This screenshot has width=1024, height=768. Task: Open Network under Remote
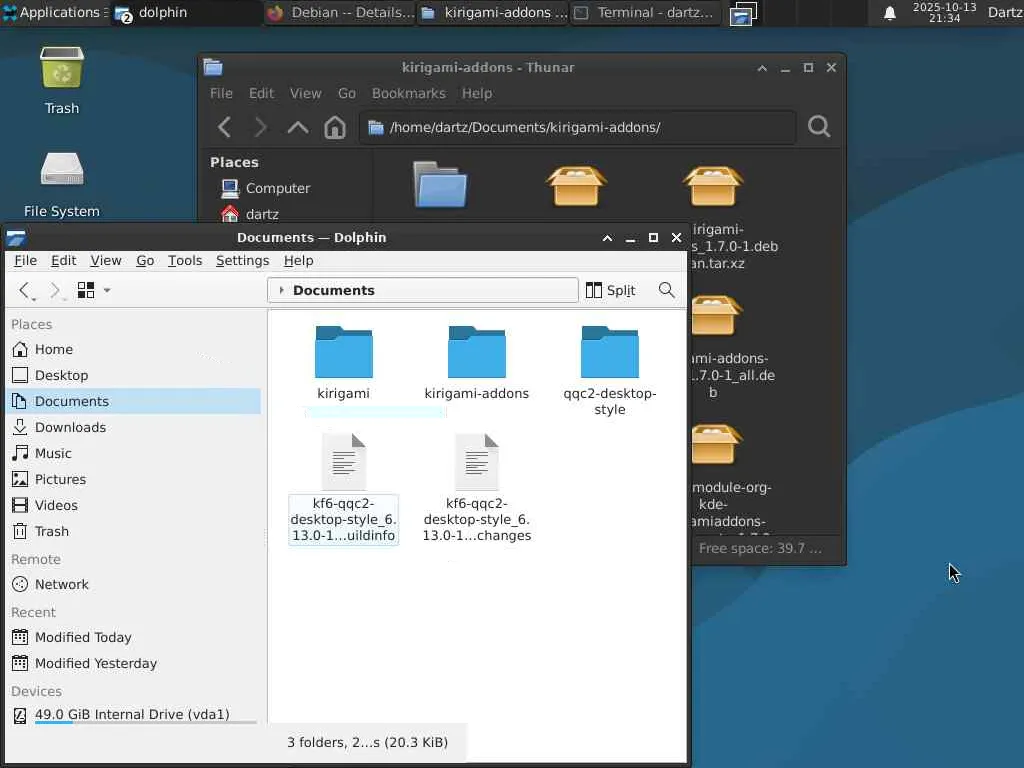click(134, 584)
